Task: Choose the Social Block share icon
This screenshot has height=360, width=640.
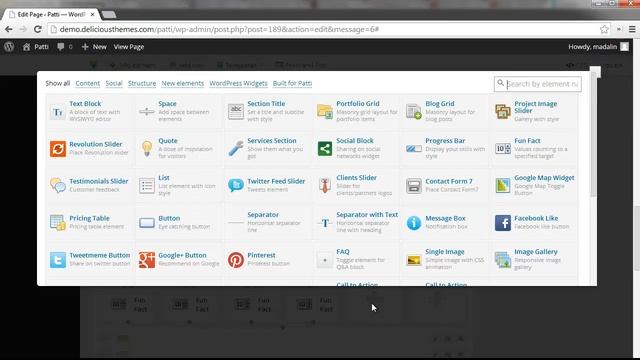Action: (x=324, y=149)
